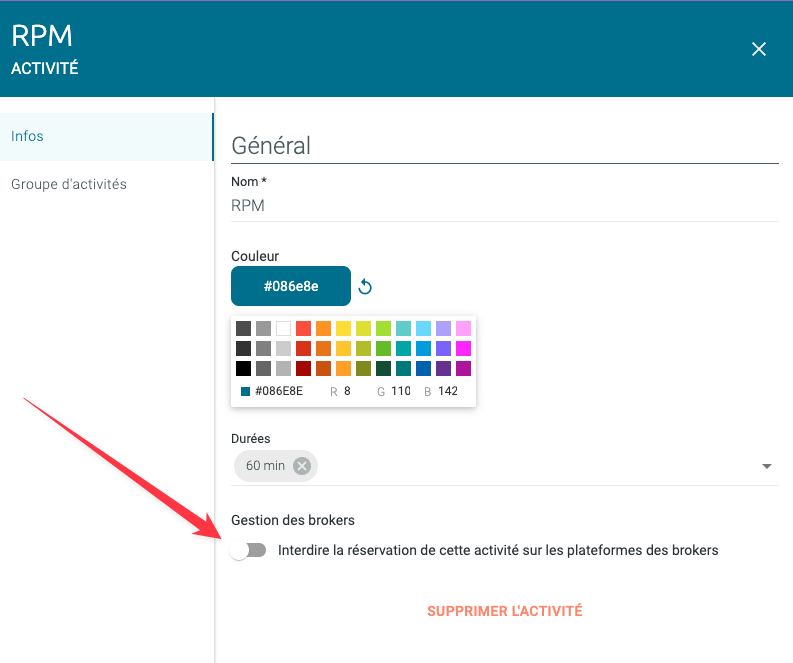The height and width of the screenshot is (663, 793).
Task: Pick the light green swatch in top row
Action: pyautogui.click(x=383, y=328)
